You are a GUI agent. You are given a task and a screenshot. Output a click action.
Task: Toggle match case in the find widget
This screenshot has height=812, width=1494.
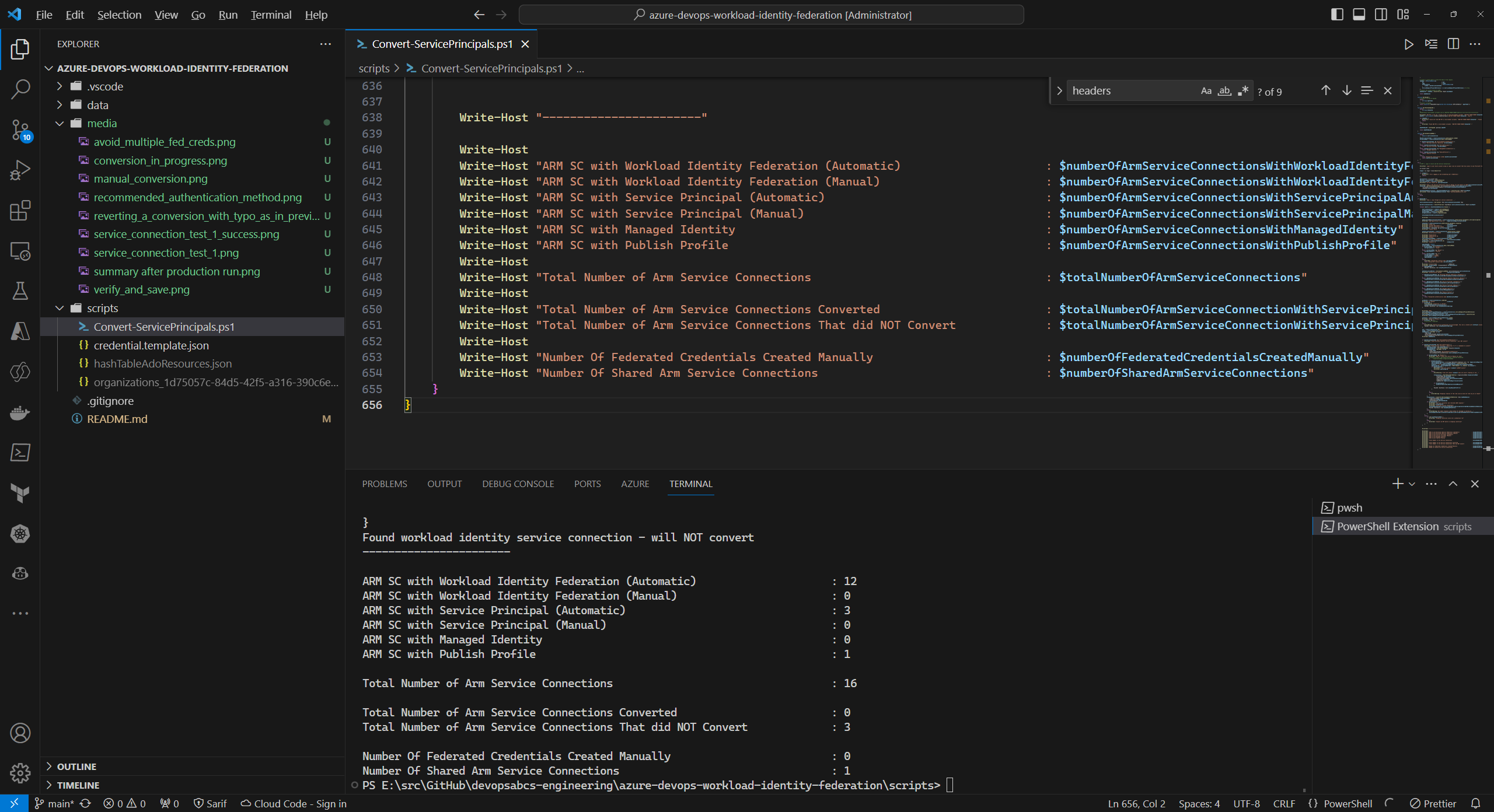click(1206, 90)
